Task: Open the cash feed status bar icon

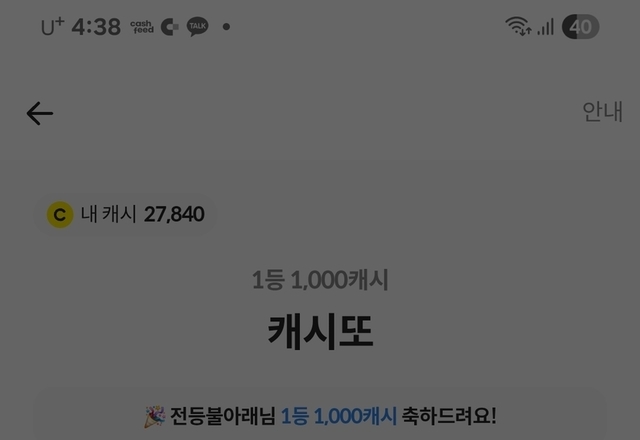Action: click(142, 27)
